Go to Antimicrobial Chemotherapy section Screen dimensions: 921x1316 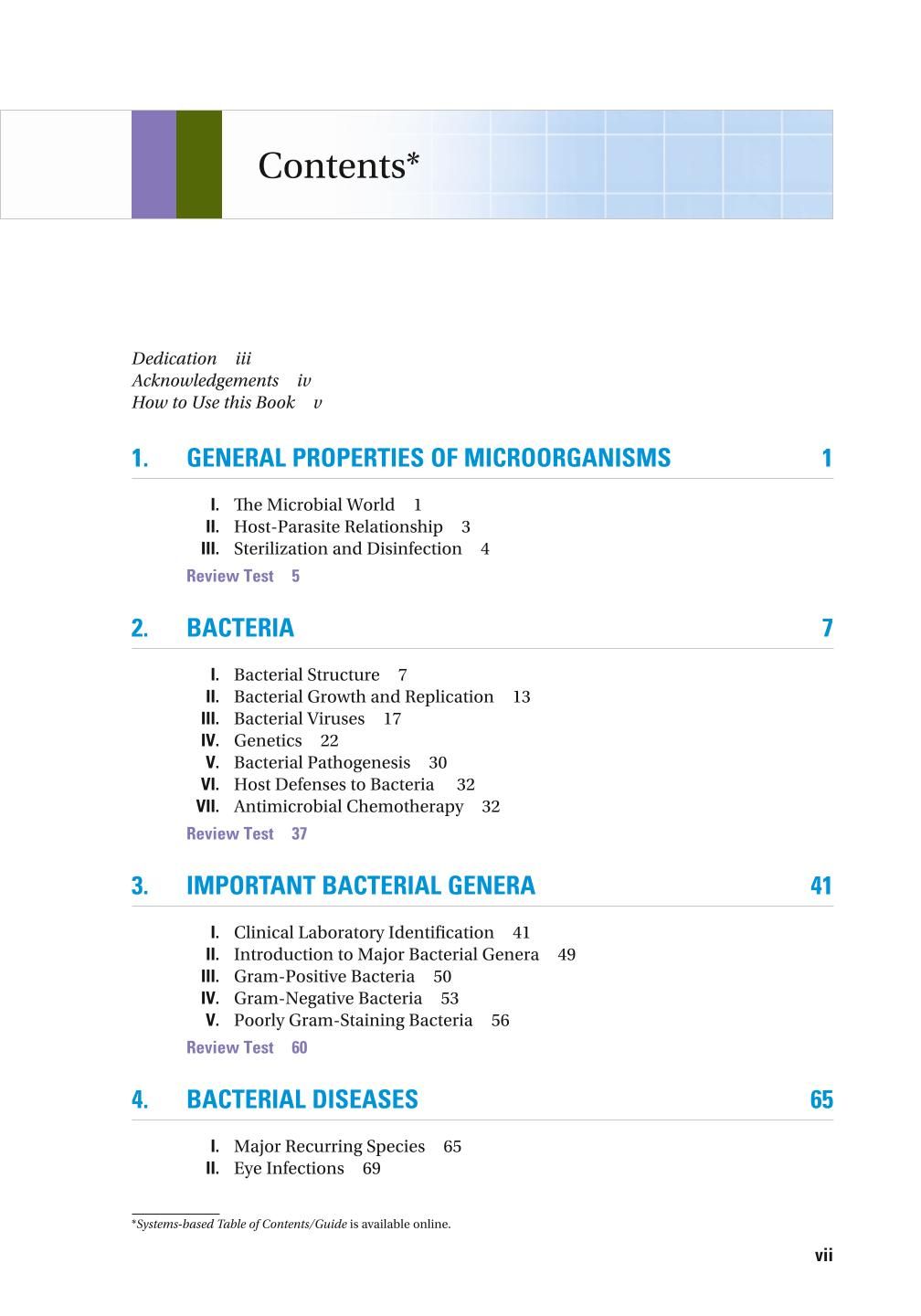point(349,806)
